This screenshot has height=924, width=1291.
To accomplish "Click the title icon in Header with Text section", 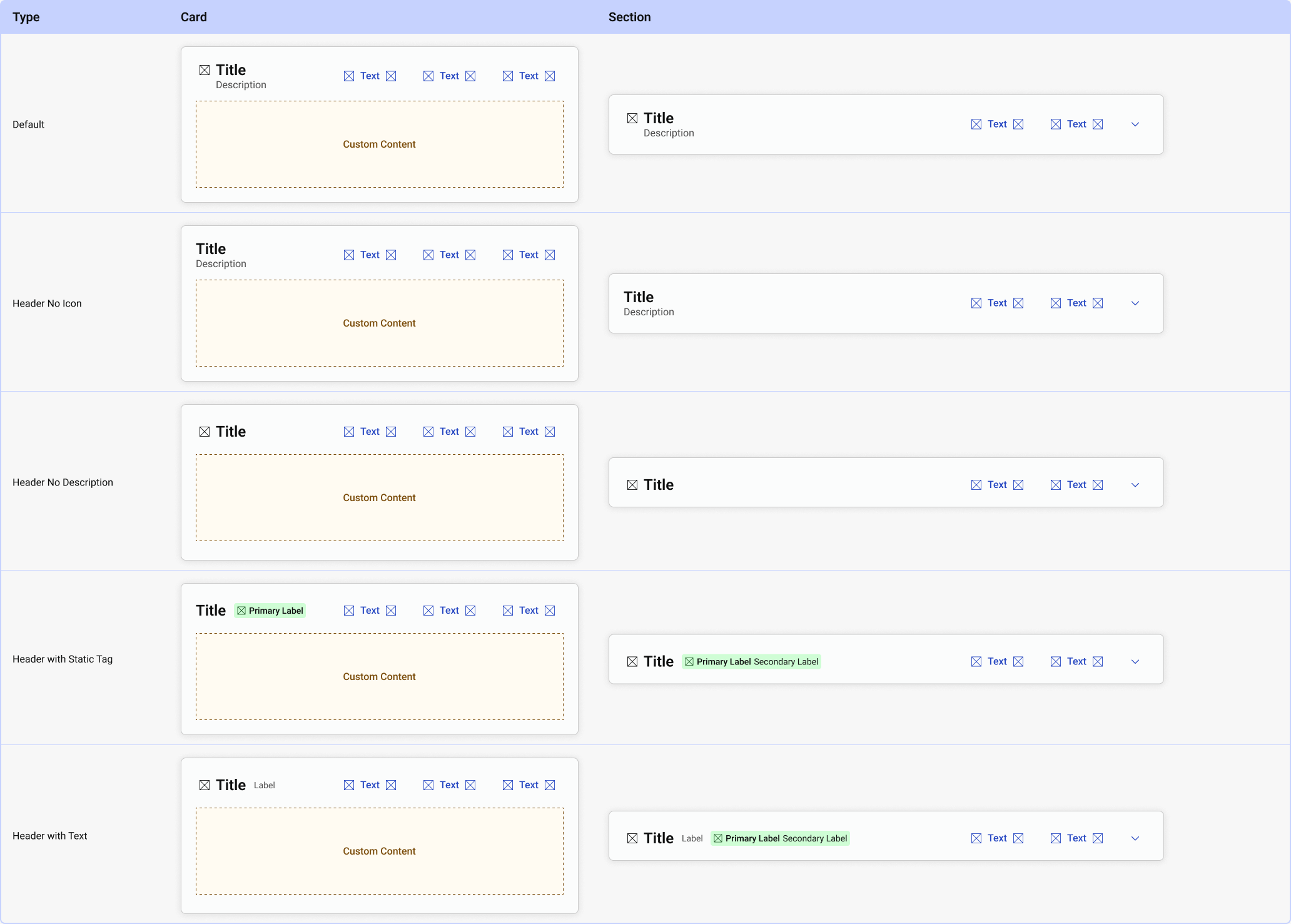I will (632, 838).
